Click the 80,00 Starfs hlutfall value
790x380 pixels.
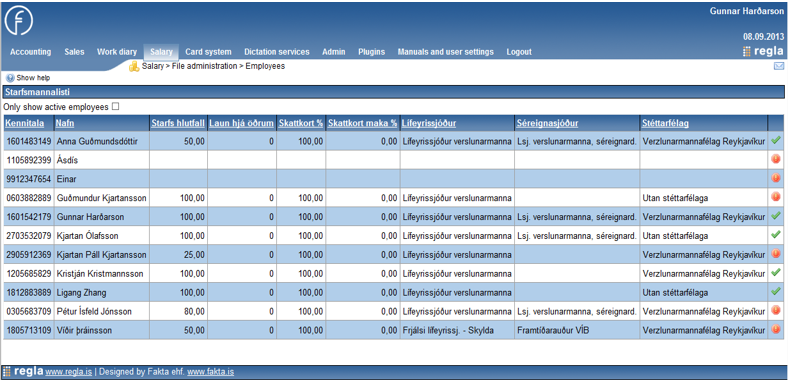click(x=194, y=311)
